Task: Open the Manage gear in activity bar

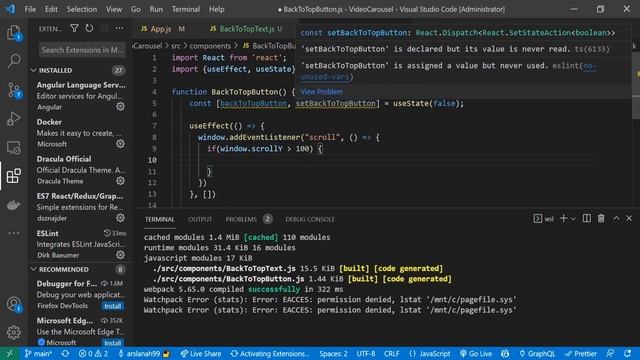Action: (x=13, y=332)
